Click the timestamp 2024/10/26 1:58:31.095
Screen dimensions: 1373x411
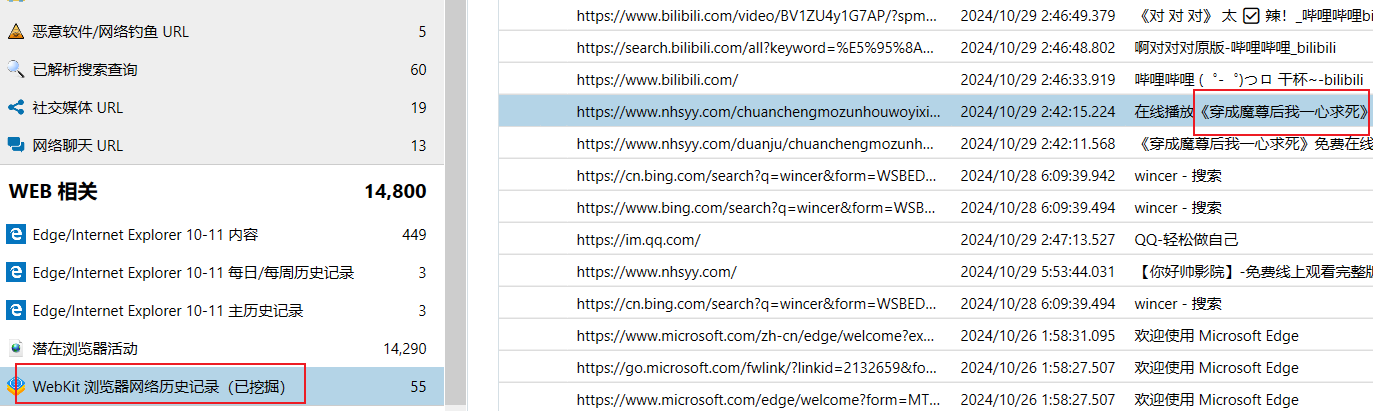(x=1037, y=335)
